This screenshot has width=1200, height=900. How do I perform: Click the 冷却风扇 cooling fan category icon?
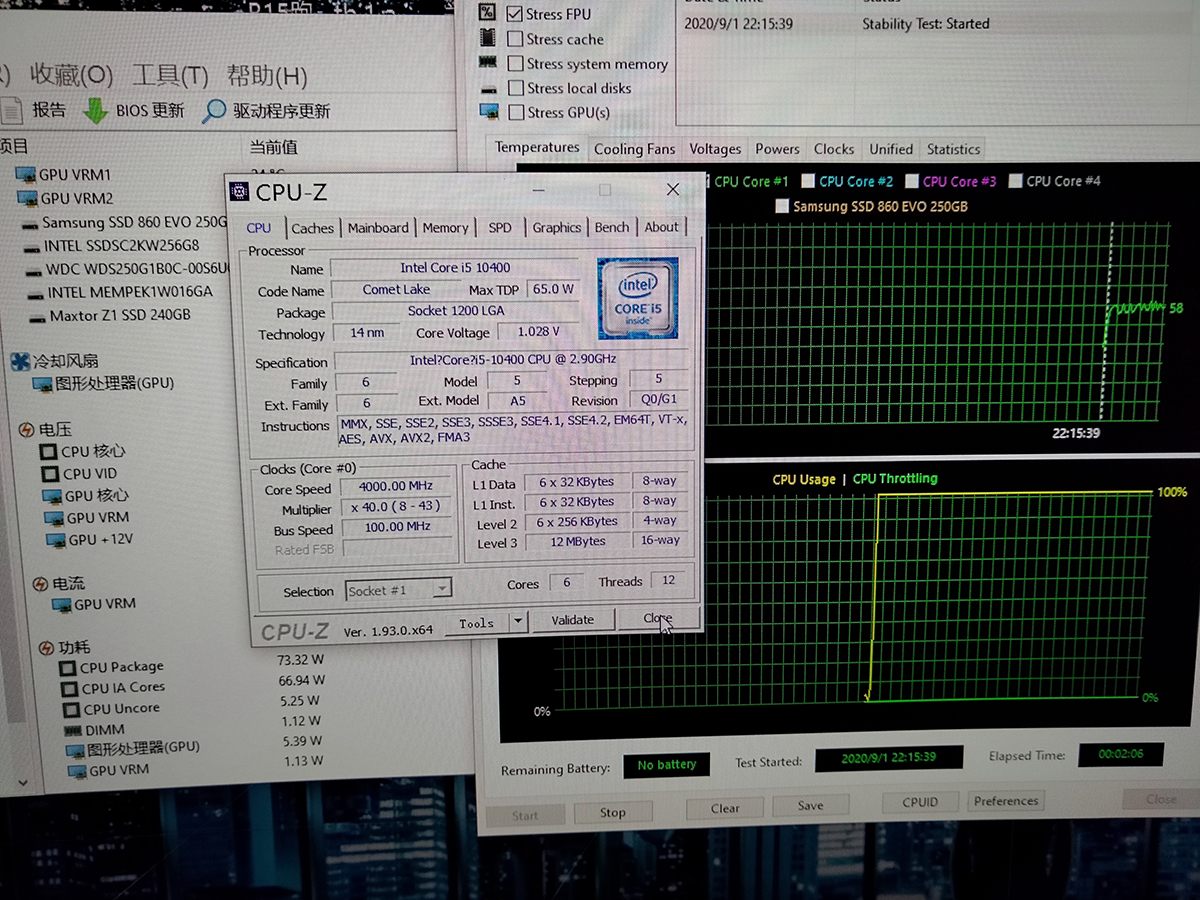19,362
